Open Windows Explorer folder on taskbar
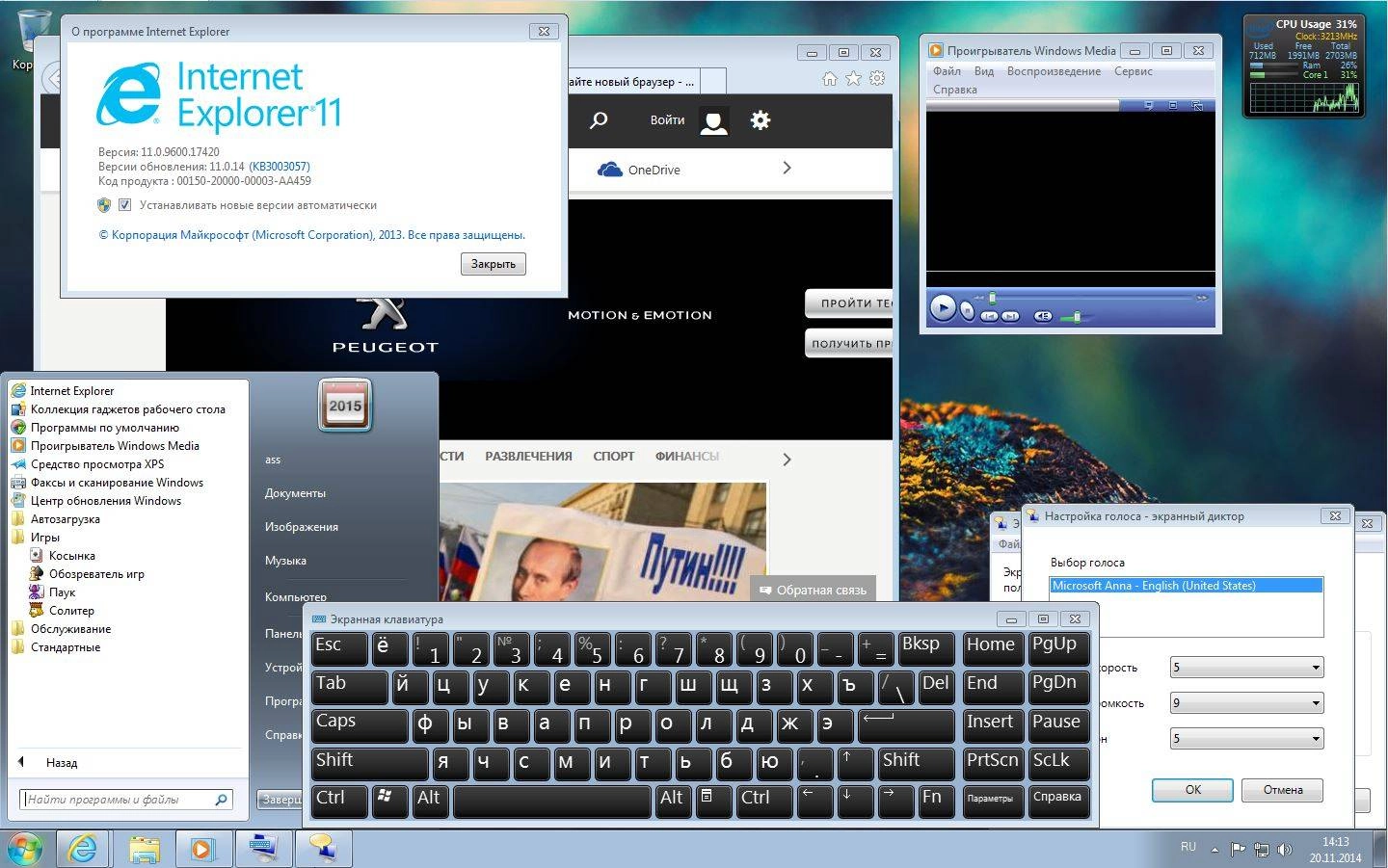 point(144,849)
